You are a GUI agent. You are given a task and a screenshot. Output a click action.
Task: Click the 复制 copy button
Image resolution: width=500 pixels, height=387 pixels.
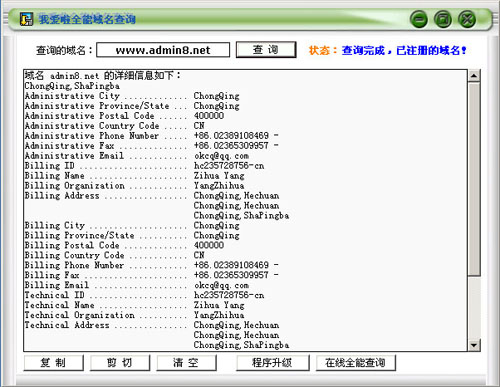[53, 363]
